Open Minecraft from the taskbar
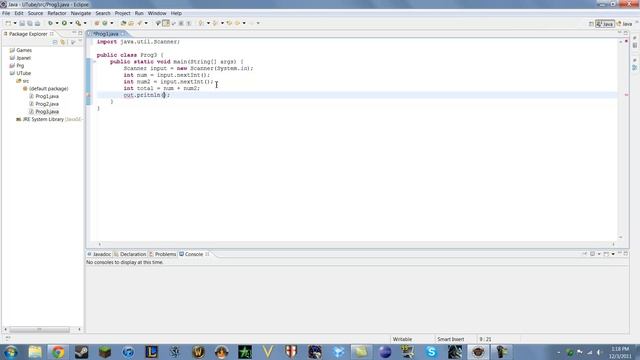The width and height of the screenshot is (640, 360). point(105,352)
